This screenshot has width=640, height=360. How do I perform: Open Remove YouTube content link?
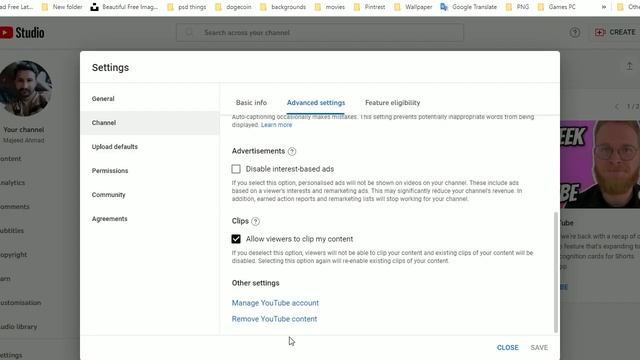pyautogui.click(x=274, y=319)
